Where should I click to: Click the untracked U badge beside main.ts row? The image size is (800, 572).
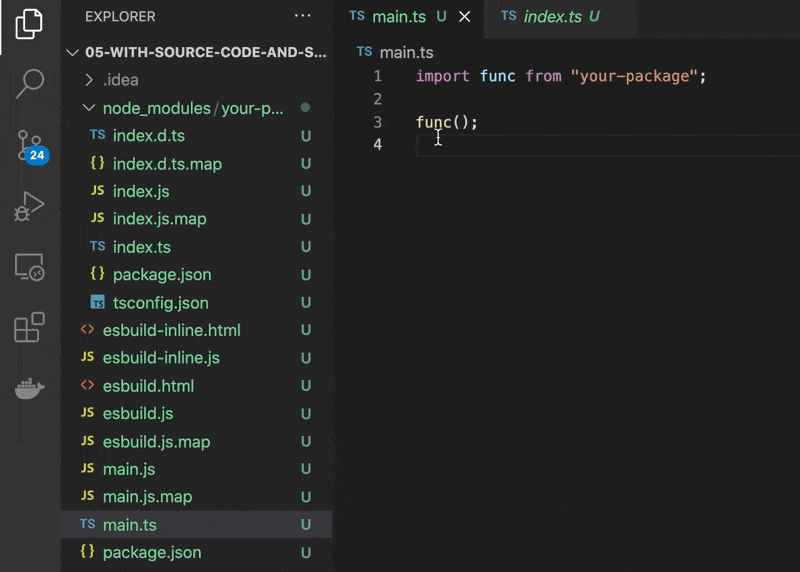[x=306, y=525]
